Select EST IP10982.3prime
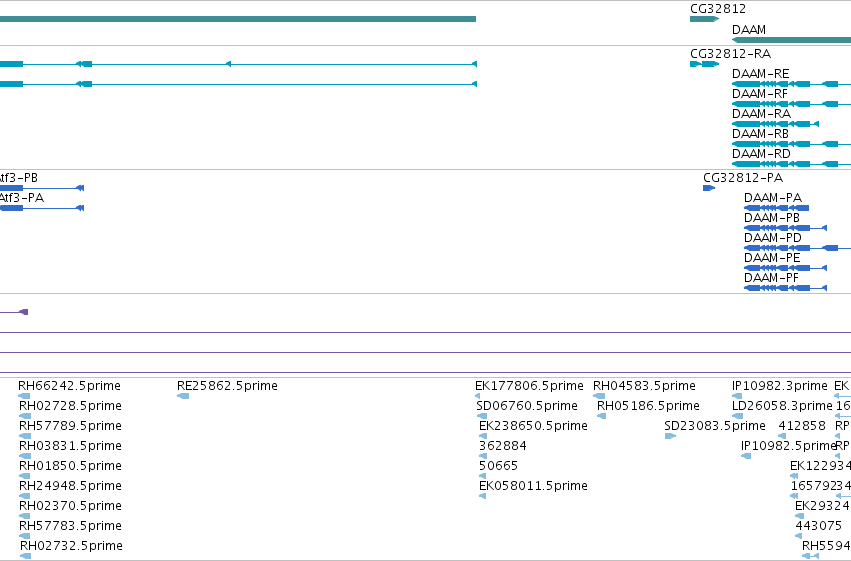 (x=779, y=386)
